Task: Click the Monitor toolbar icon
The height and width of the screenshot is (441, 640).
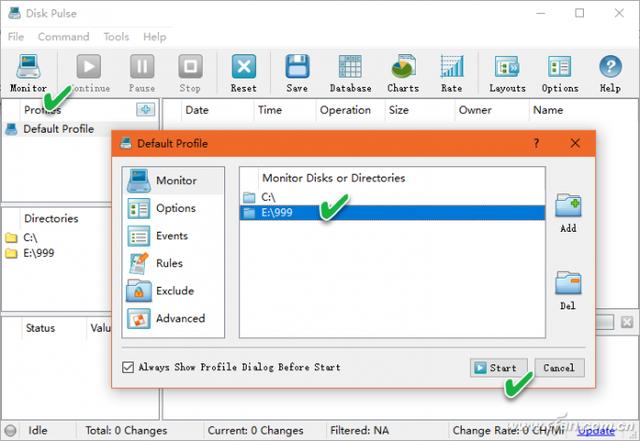Action: tap(28, 67)
